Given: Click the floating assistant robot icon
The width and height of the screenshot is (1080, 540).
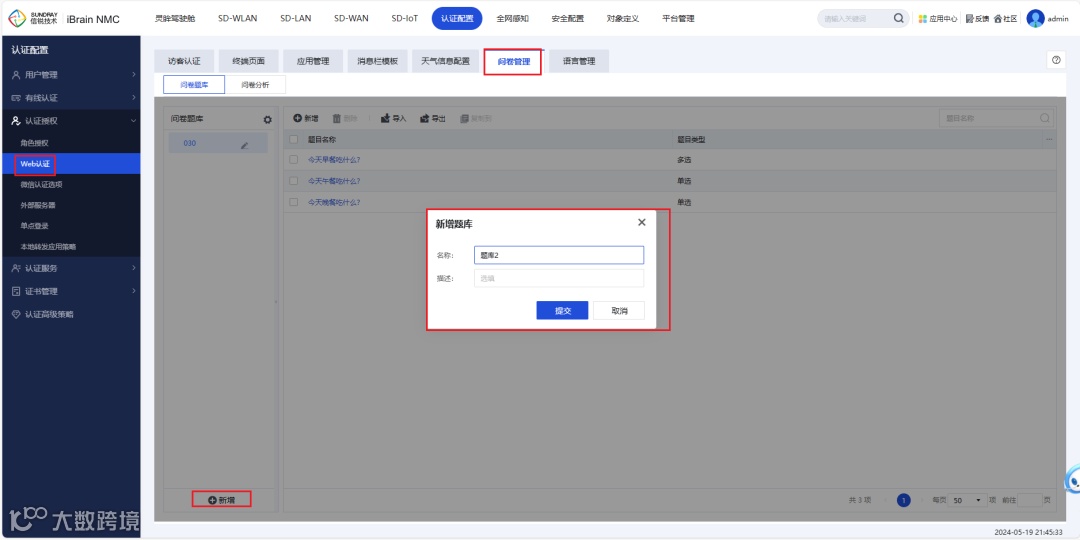Looking at the screenshot, I should pos(1073,480).
